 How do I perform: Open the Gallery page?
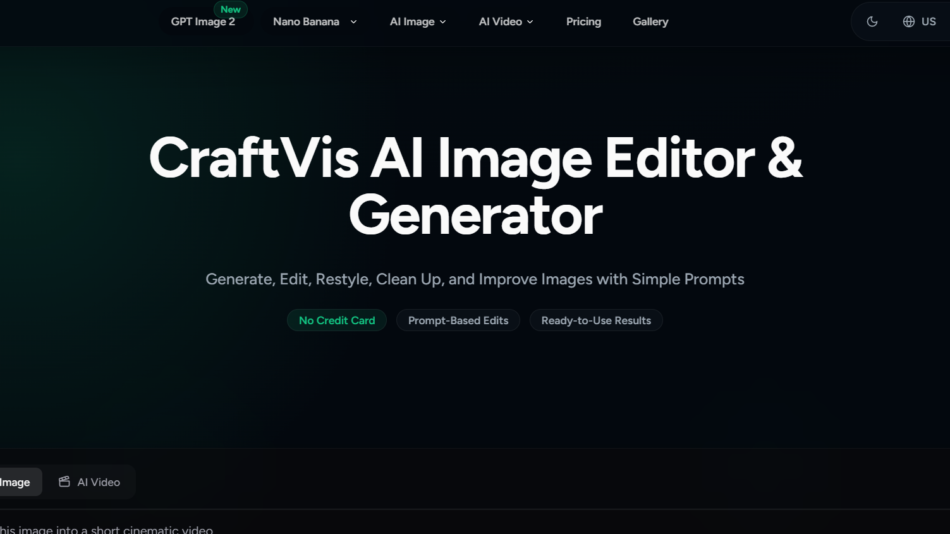(x=650, y=22)
